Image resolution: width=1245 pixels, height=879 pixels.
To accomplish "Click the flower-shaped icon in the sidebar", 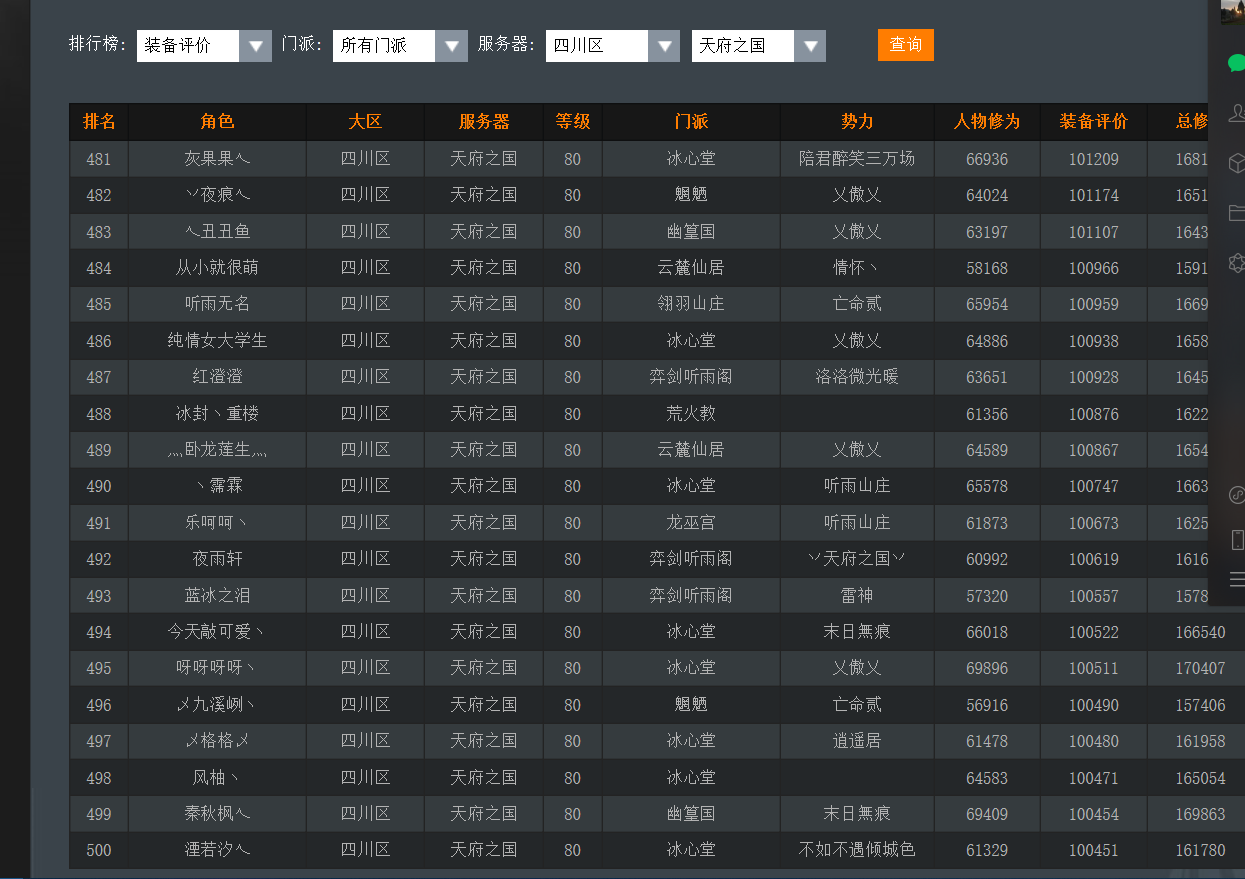I will (x=1237, y=263).
